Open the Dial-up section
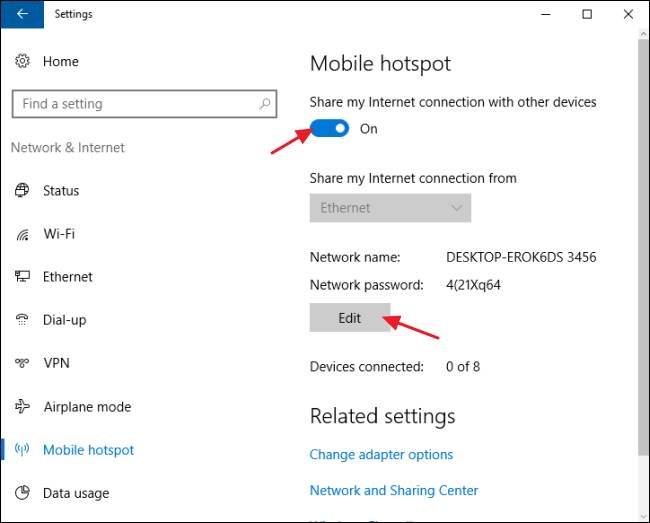This screenshot has width=650, height=523. [x=65, y=320]
